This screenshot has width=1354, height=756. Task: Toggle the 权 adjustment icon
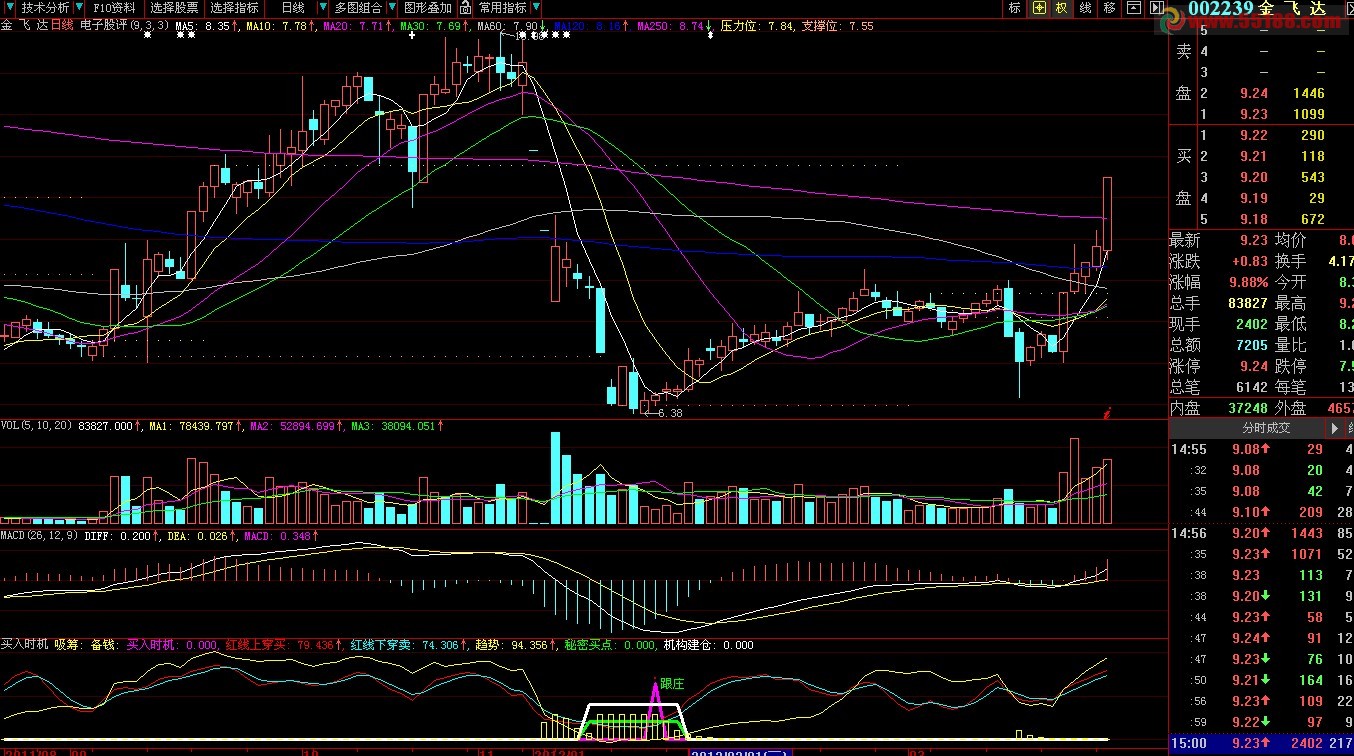click(x=1062, y=8)
